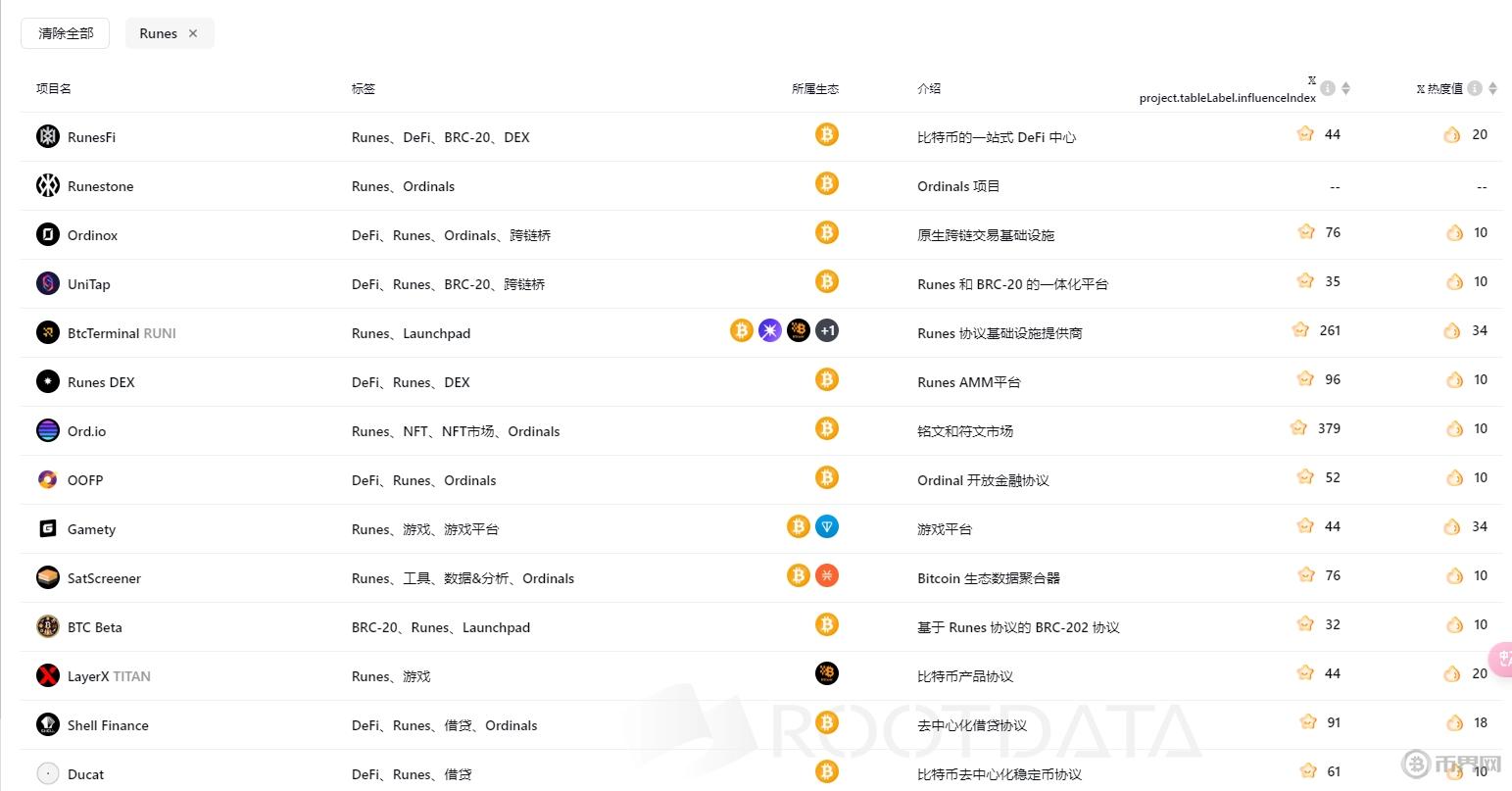Click the 清除全部 button

click(x=66, y=33)
